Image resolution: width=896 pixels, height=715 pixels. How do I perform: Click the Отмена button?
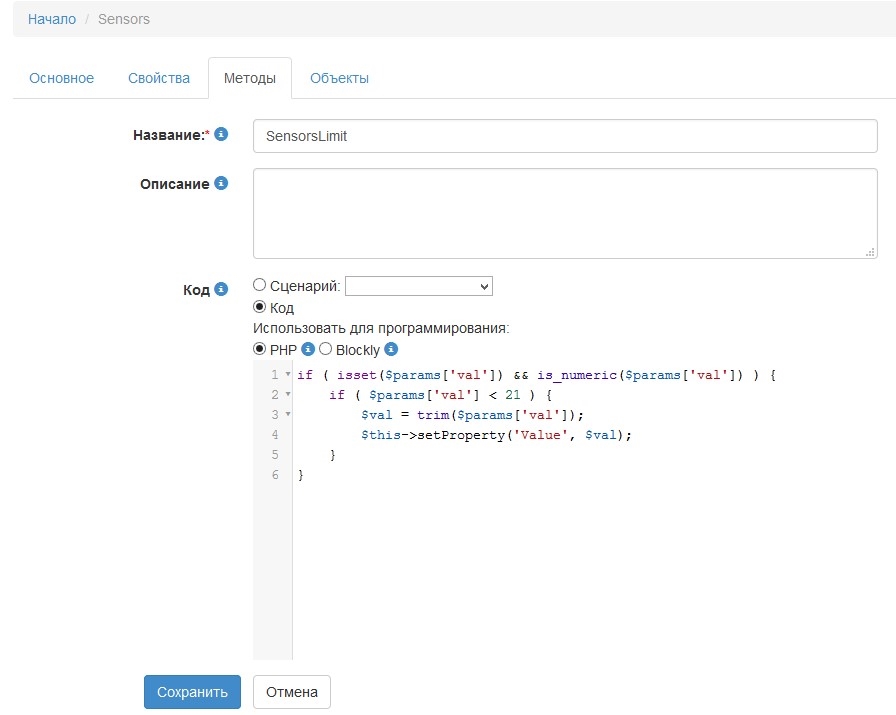[x=292, y=692]
